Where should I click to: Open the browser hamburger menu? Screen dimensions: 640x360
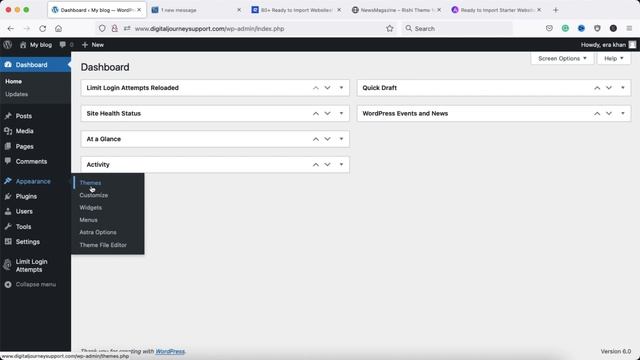point(629,29)
